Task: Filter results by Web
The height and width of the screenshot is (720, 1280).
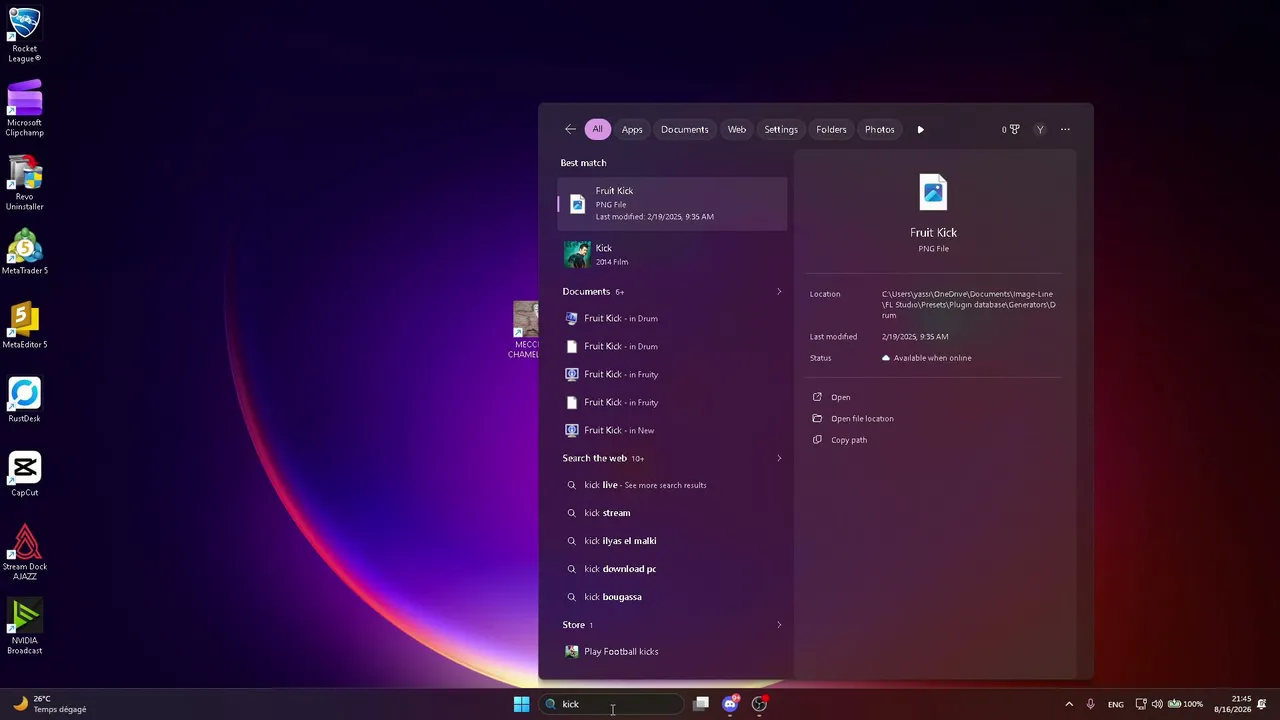Action: tap(737, 129)
